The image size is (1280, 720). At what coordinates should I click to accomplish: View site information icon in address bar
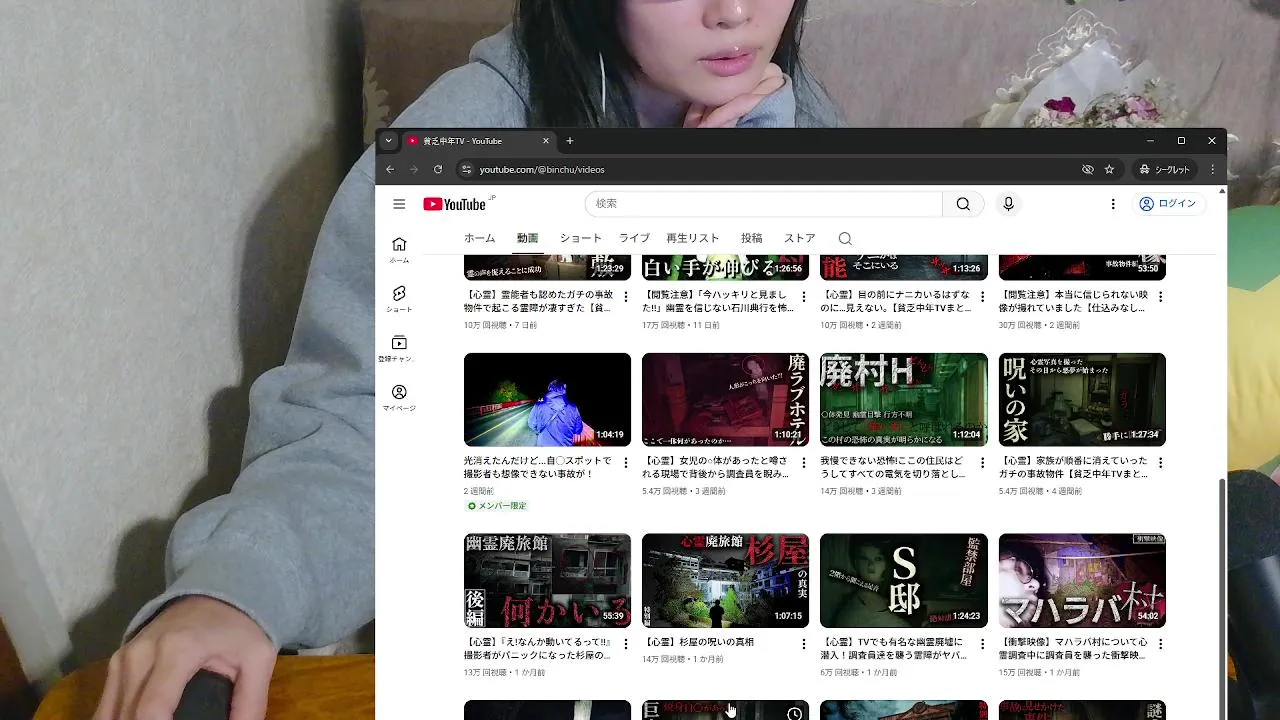[x=465, y=169]
